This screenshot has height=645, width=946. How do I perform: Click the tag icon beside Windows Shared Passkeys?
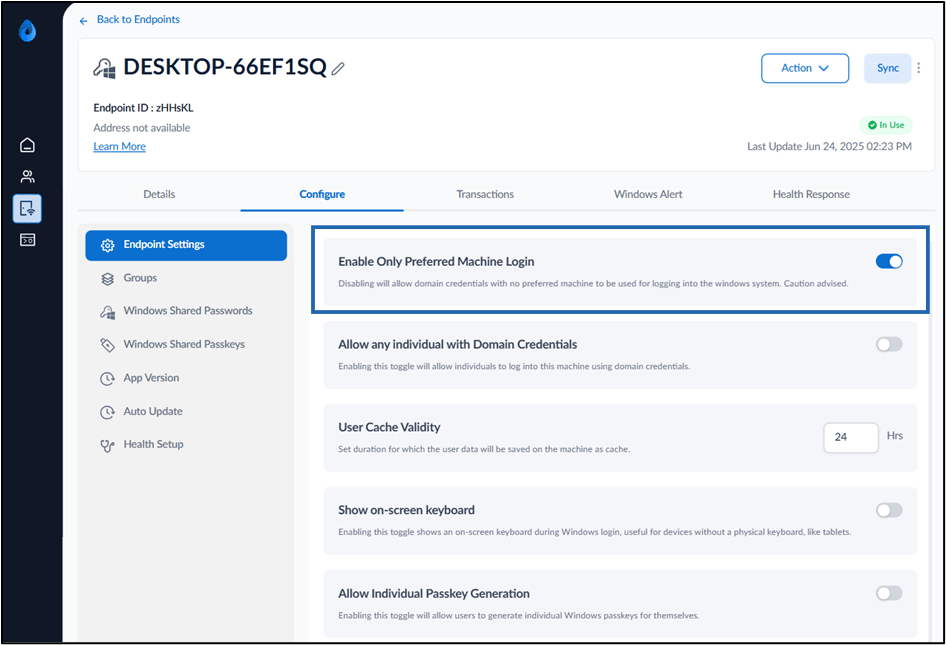coord(107,345)
